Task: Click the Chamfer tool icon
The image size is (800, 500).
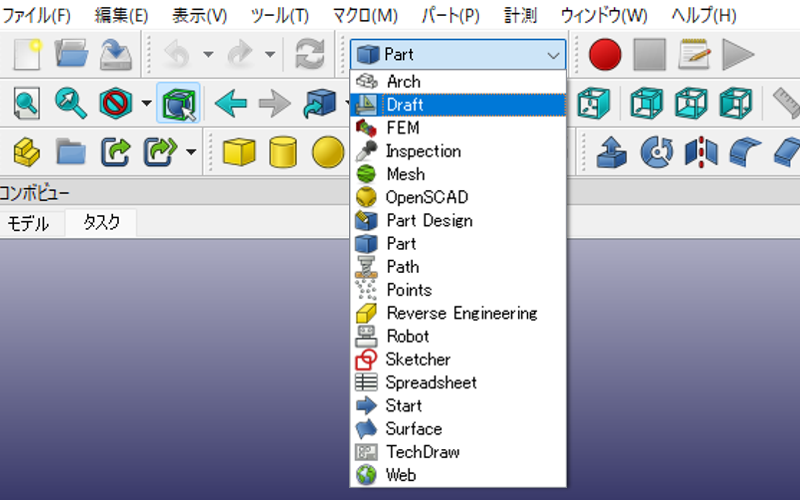Action: click(x=787, y=152)
